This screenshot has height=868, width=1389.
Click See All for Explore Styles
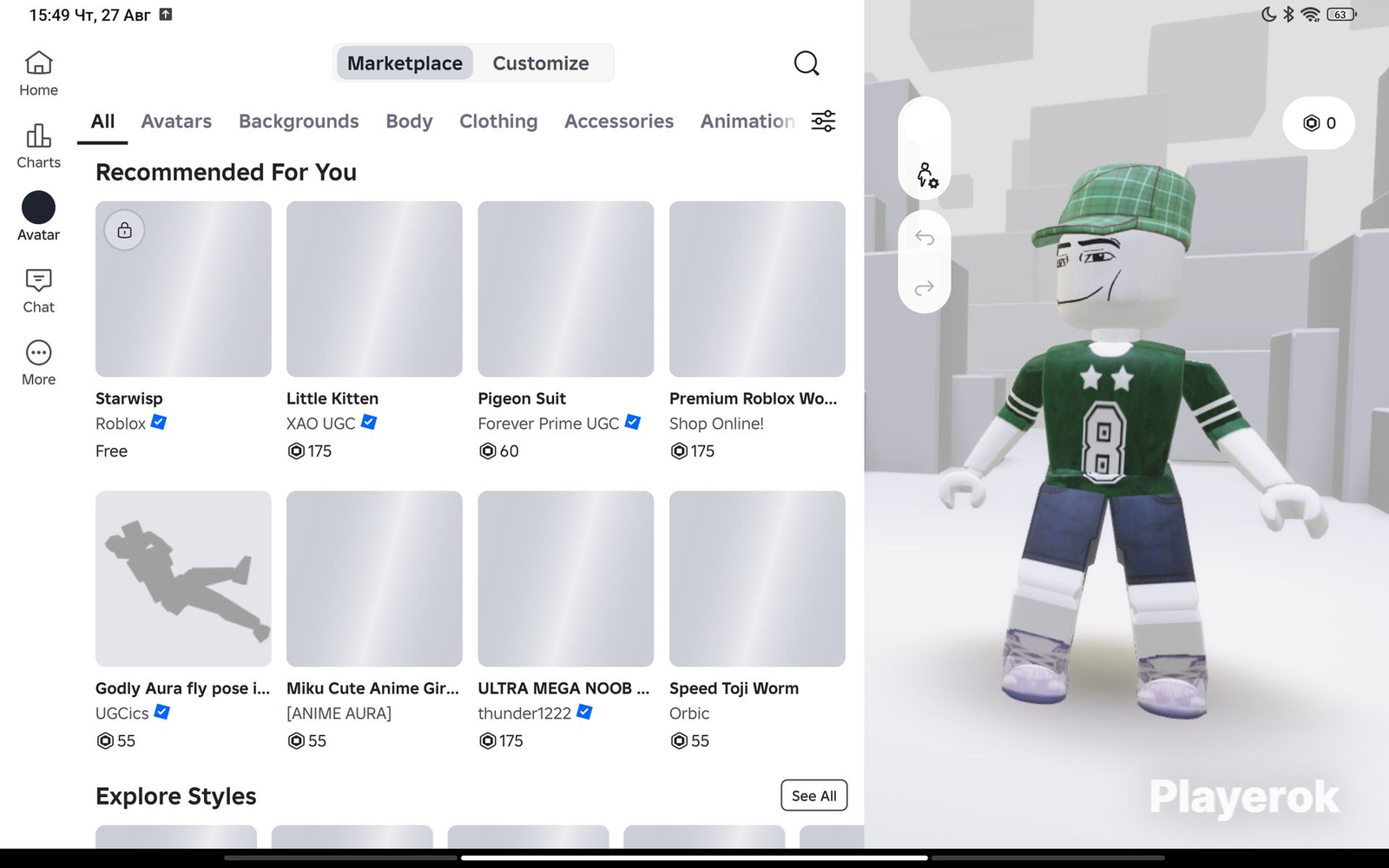coord(814,796)
